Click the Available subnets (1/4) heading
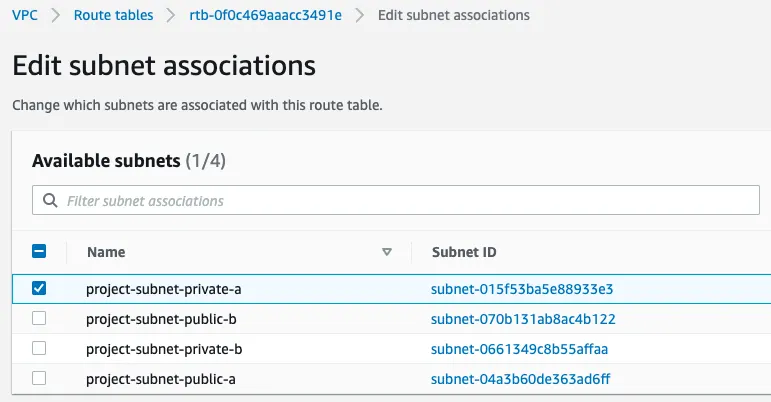Screen dimensions: 771x402 tap(129, 161)
